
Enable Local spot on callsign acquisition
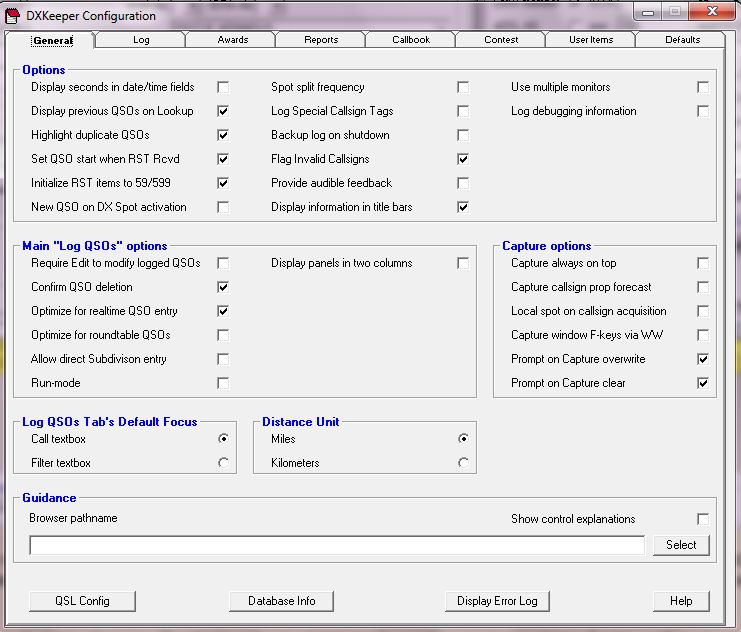(x=703, y=311)
